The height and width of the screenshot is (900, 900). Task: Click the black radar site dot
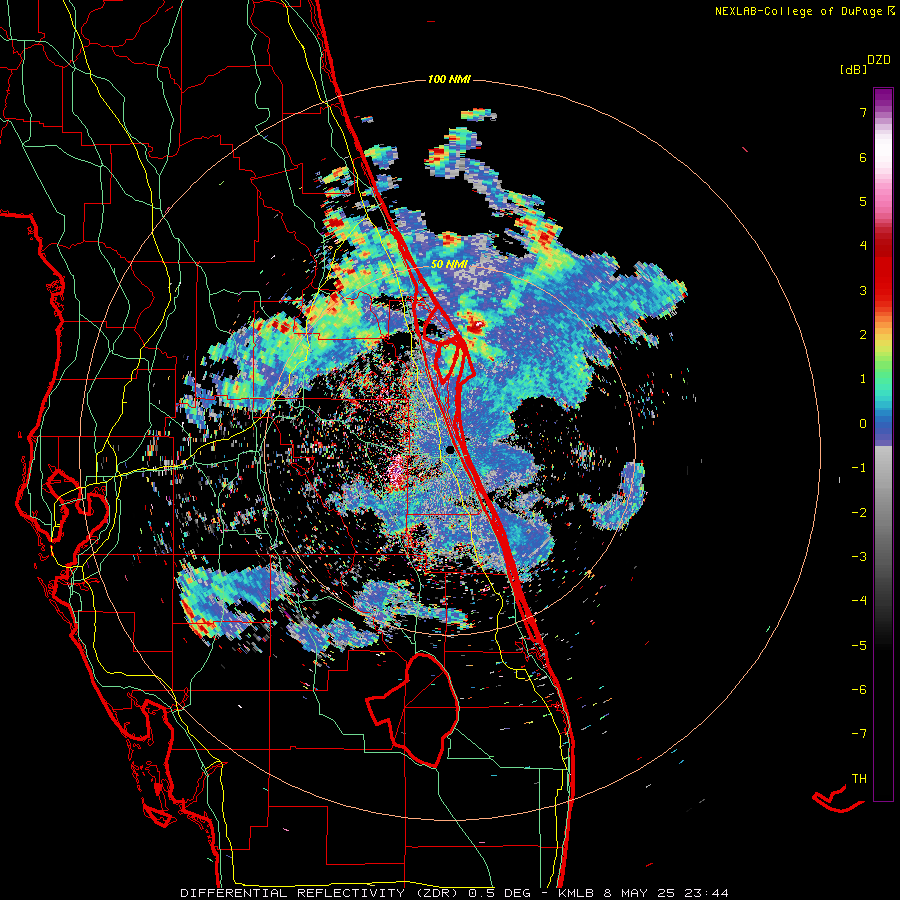point(451,449)
